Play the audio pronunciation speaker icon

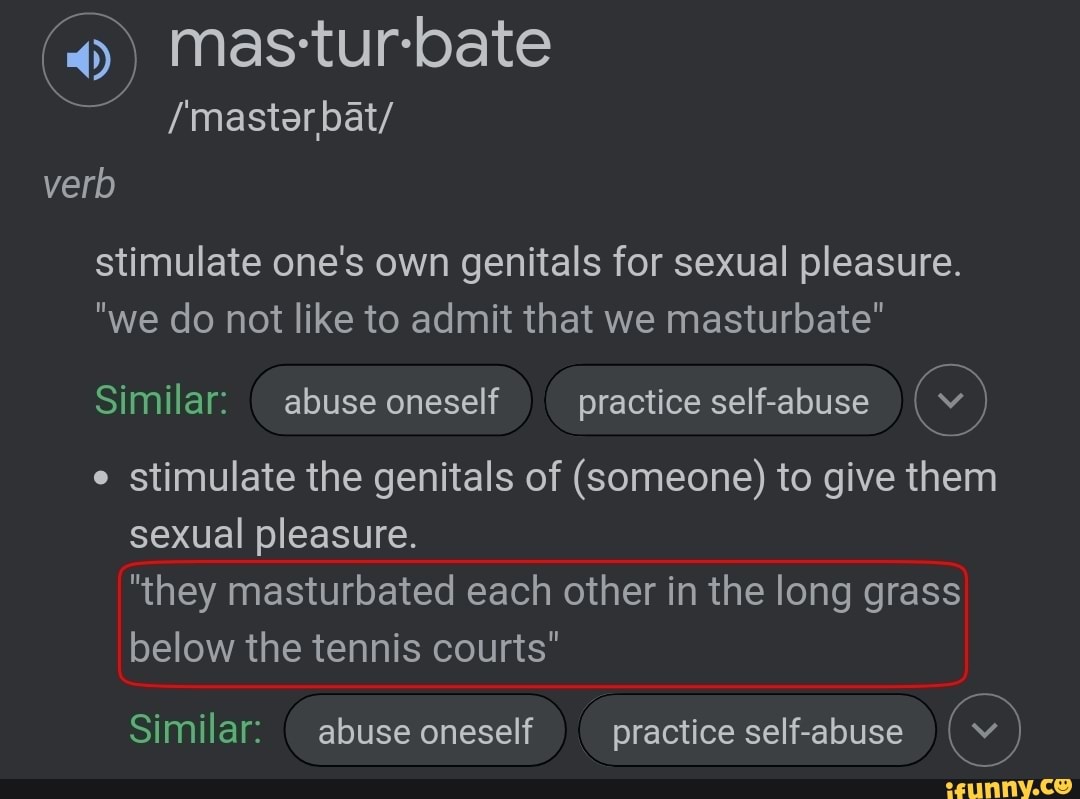(x=88, y=62)
